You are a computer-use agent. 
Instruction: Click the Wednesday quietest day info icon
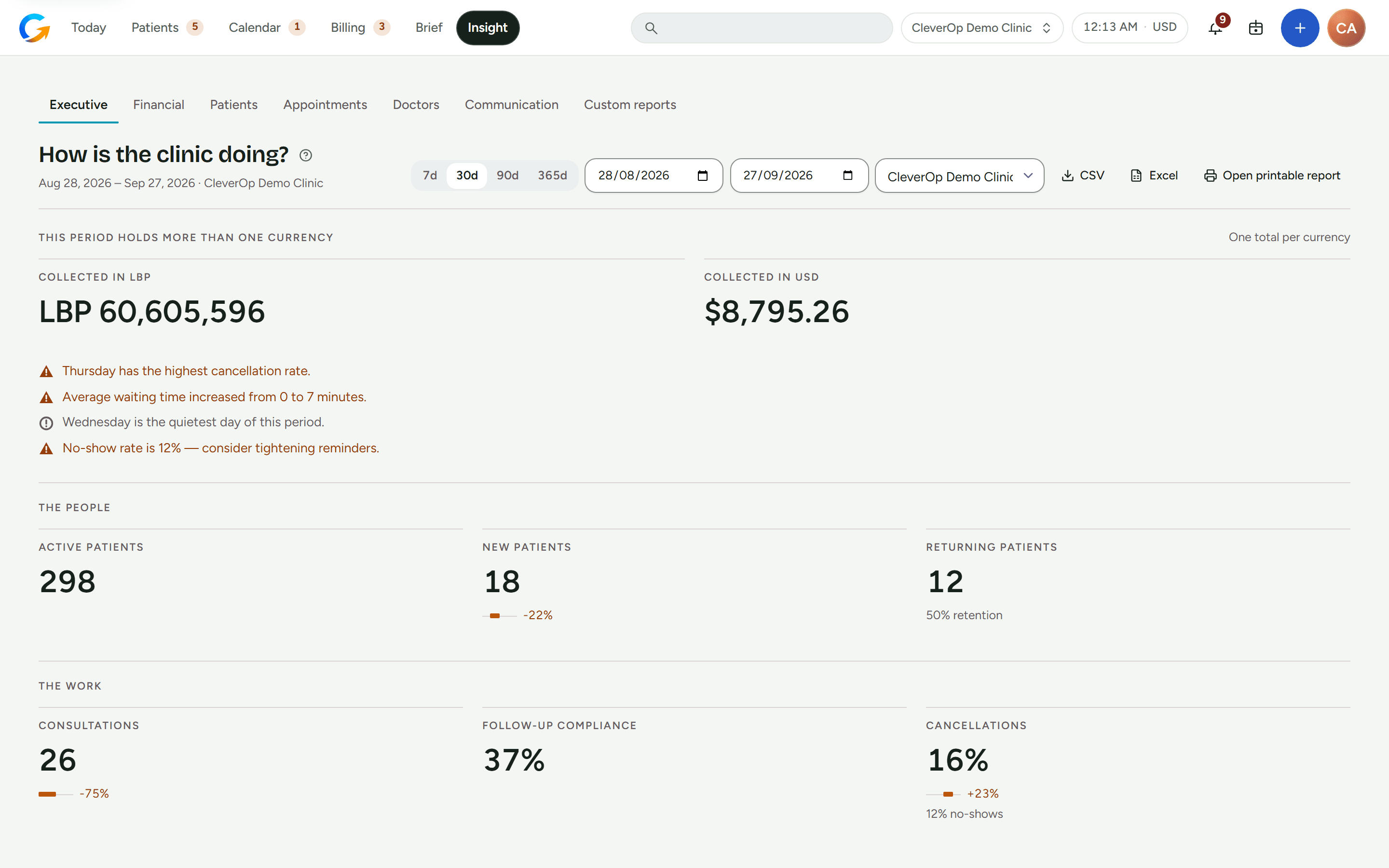[46, 423]
